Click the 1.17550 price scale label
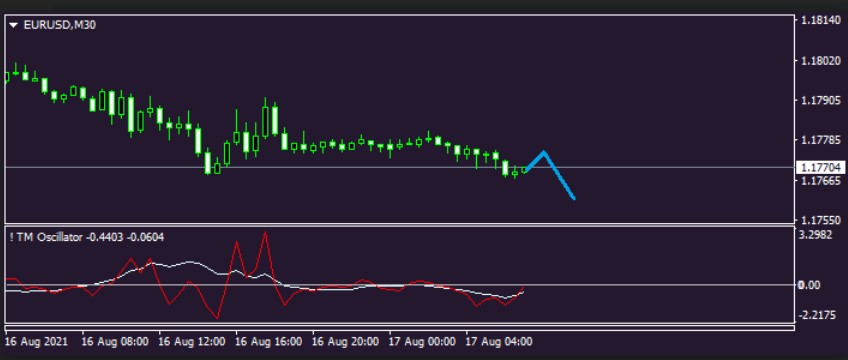 coord(819,221)
